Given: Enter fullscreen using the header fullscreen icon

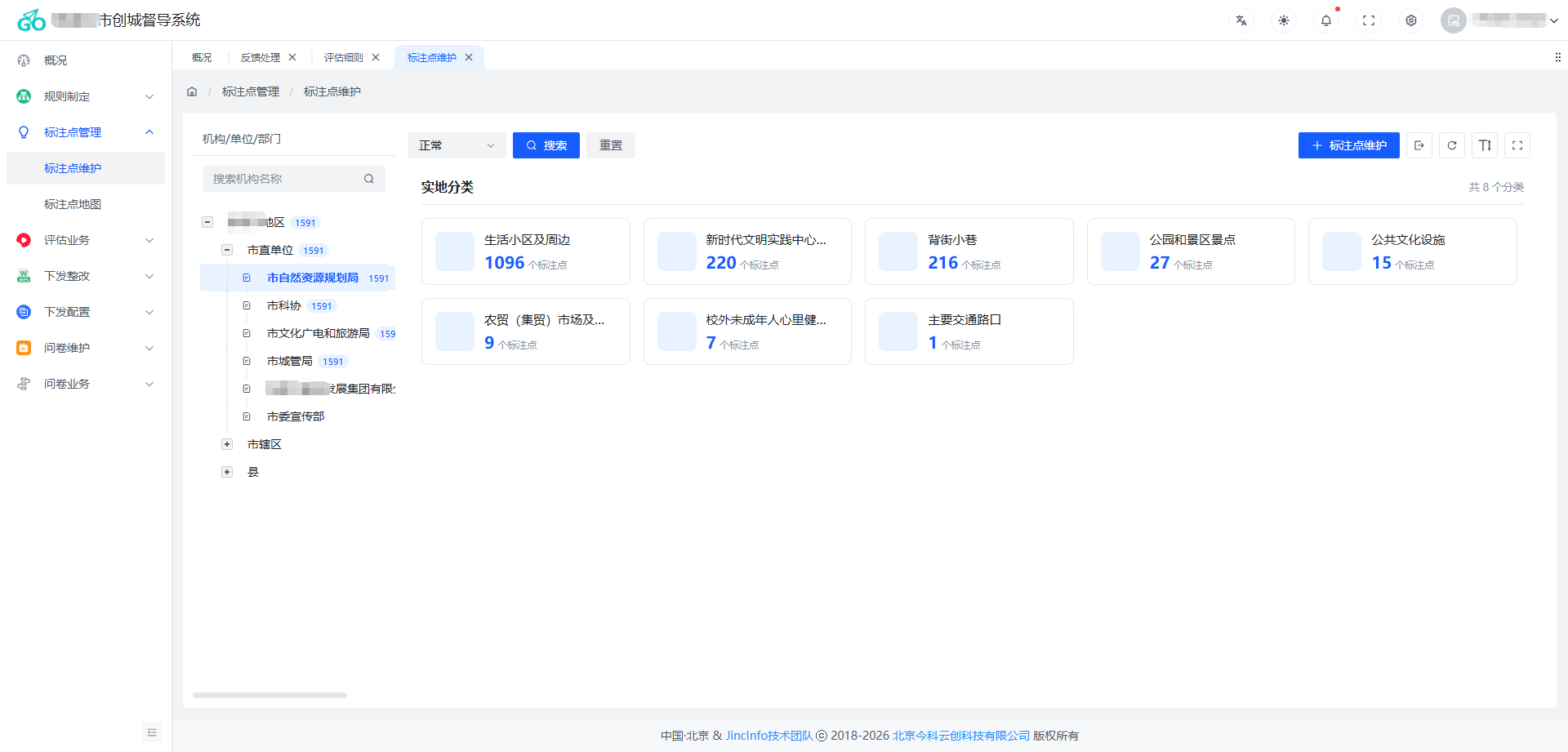Looking at the screenshot, I should [x=1368, y=20].
